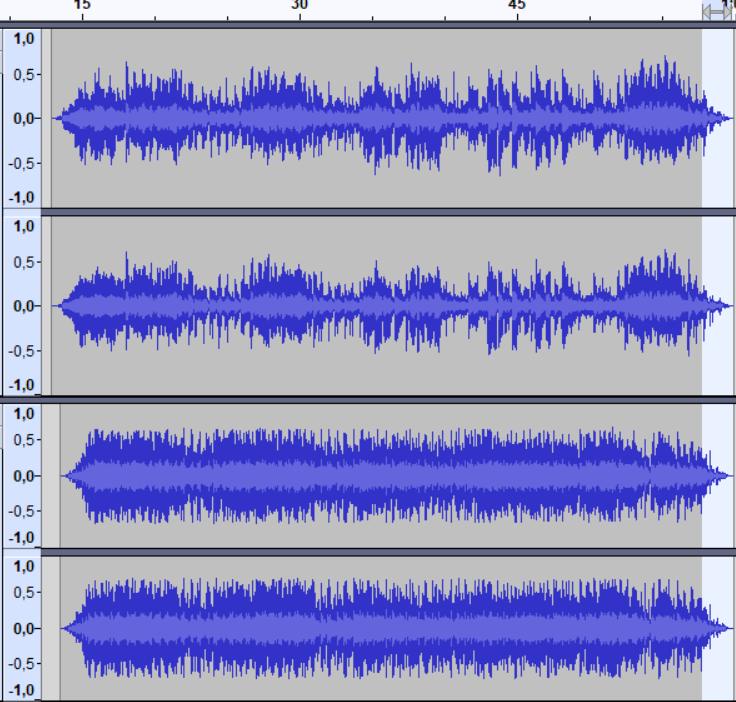This screenshot has width=736, height=702.
Task: Click the 30-second mark on the timeline ruler
Action: point(299,6)
